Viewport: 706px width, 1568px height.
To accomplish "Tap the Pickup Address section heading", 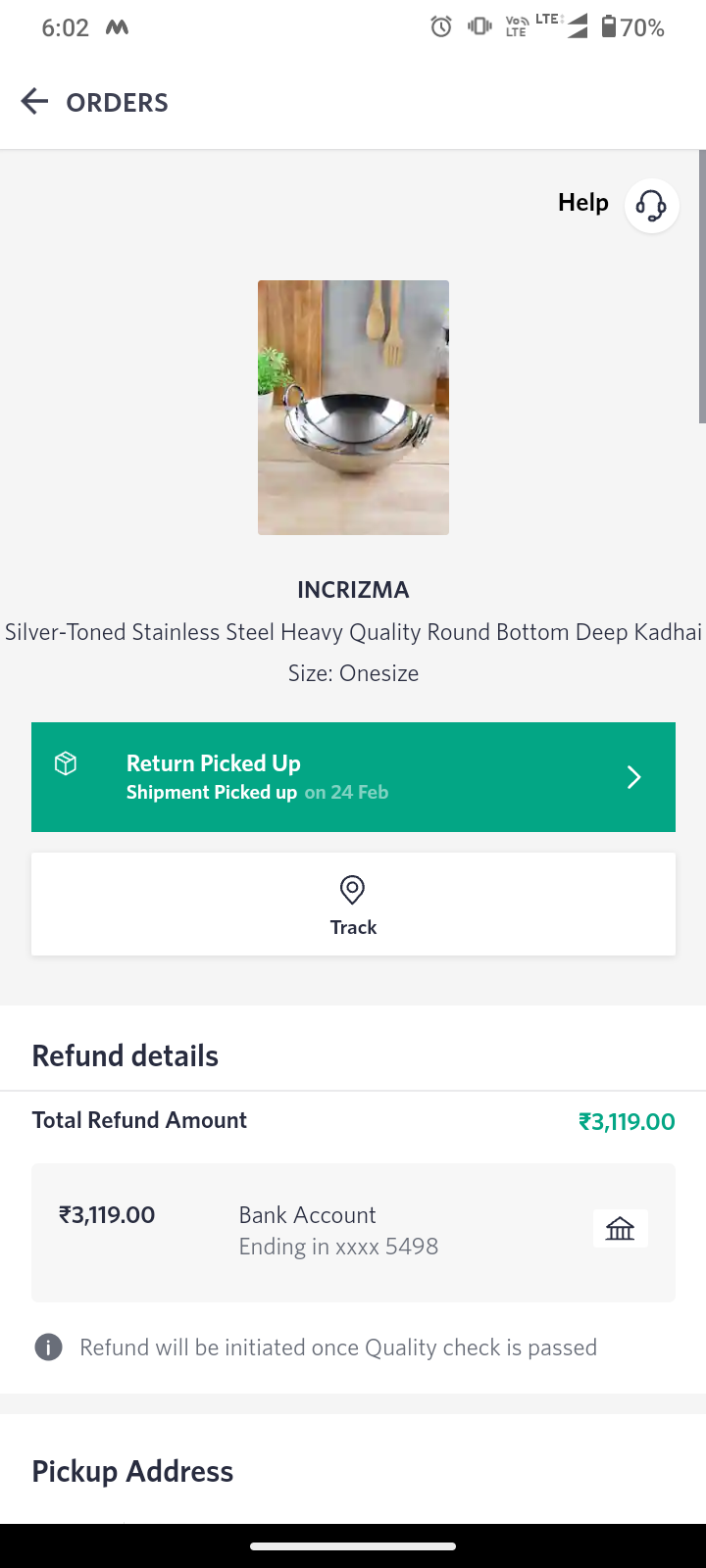I will pyautogui.click(x=132, y=1471).
